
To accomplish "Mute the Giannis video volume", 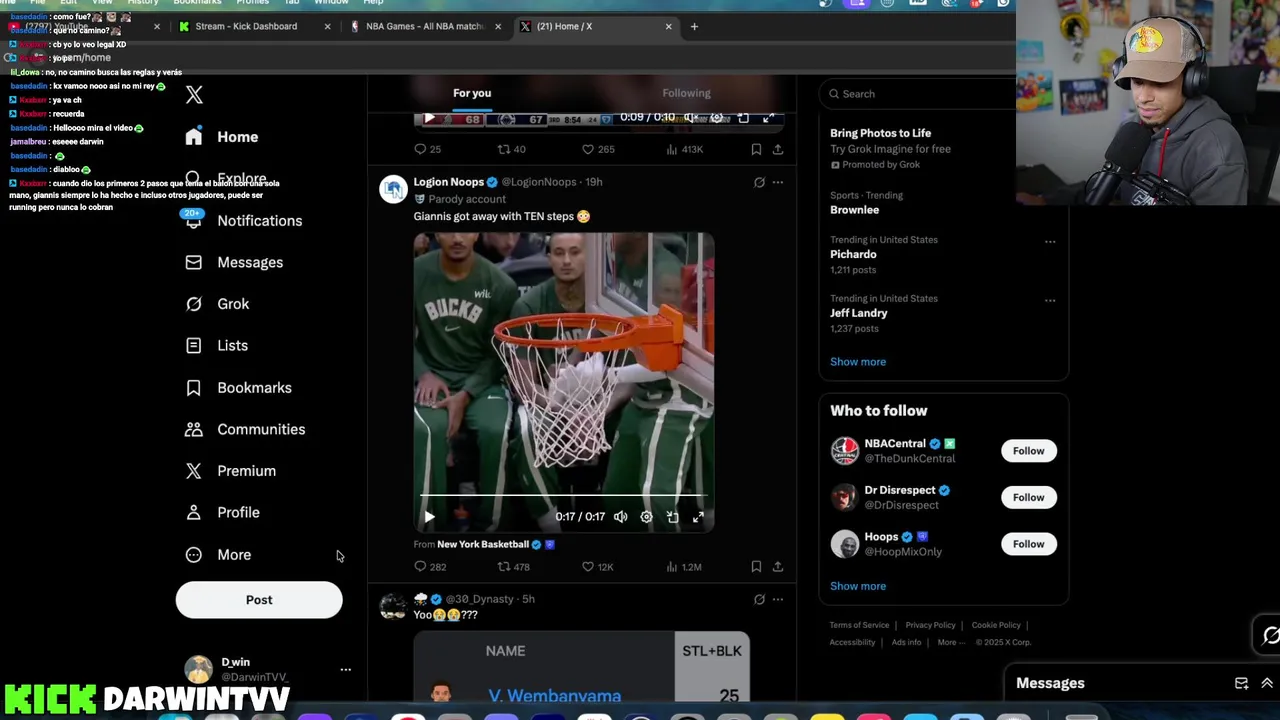I will click(x=620, y=517).
